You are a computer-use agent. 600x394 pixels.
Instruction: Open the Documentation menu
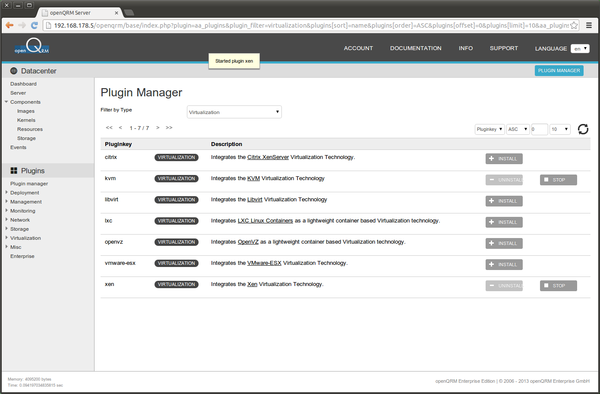pos(416,48)
